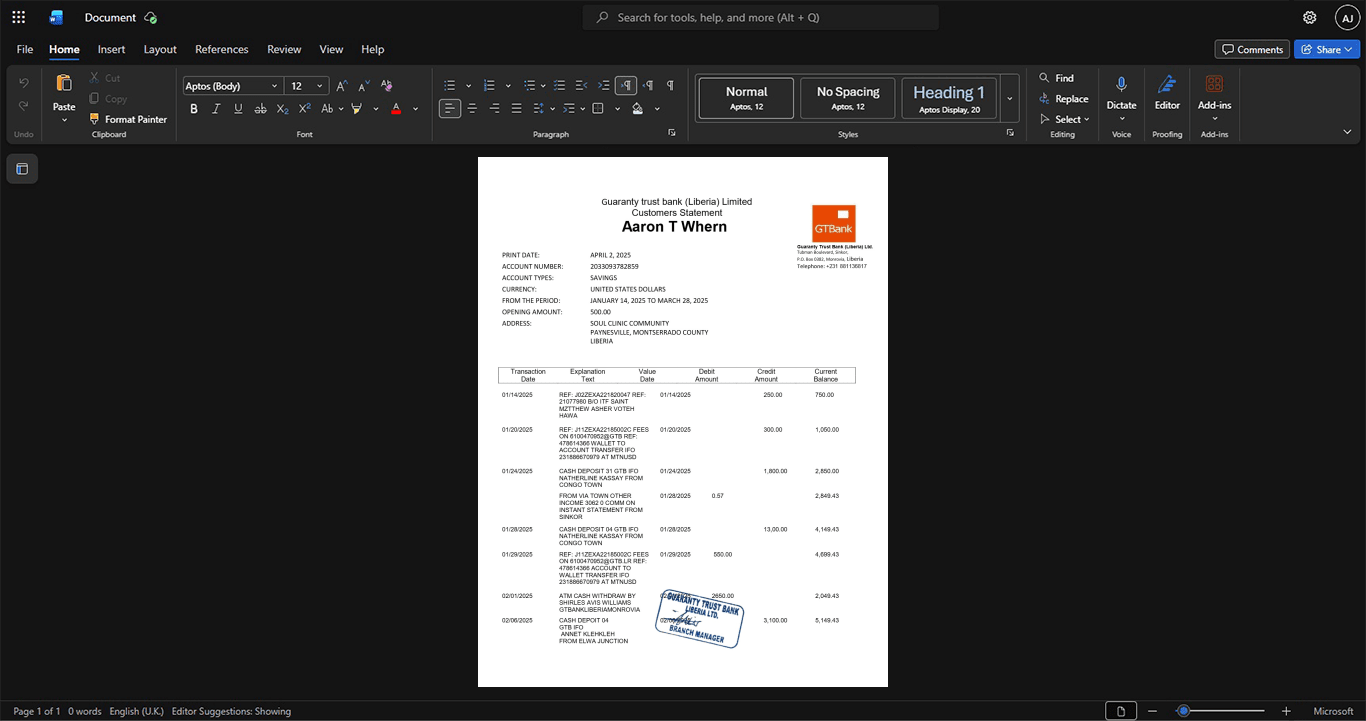This screenshot has width=1366, height=721.
Task: Toggle Italic formatting
Action: (216, 108)
